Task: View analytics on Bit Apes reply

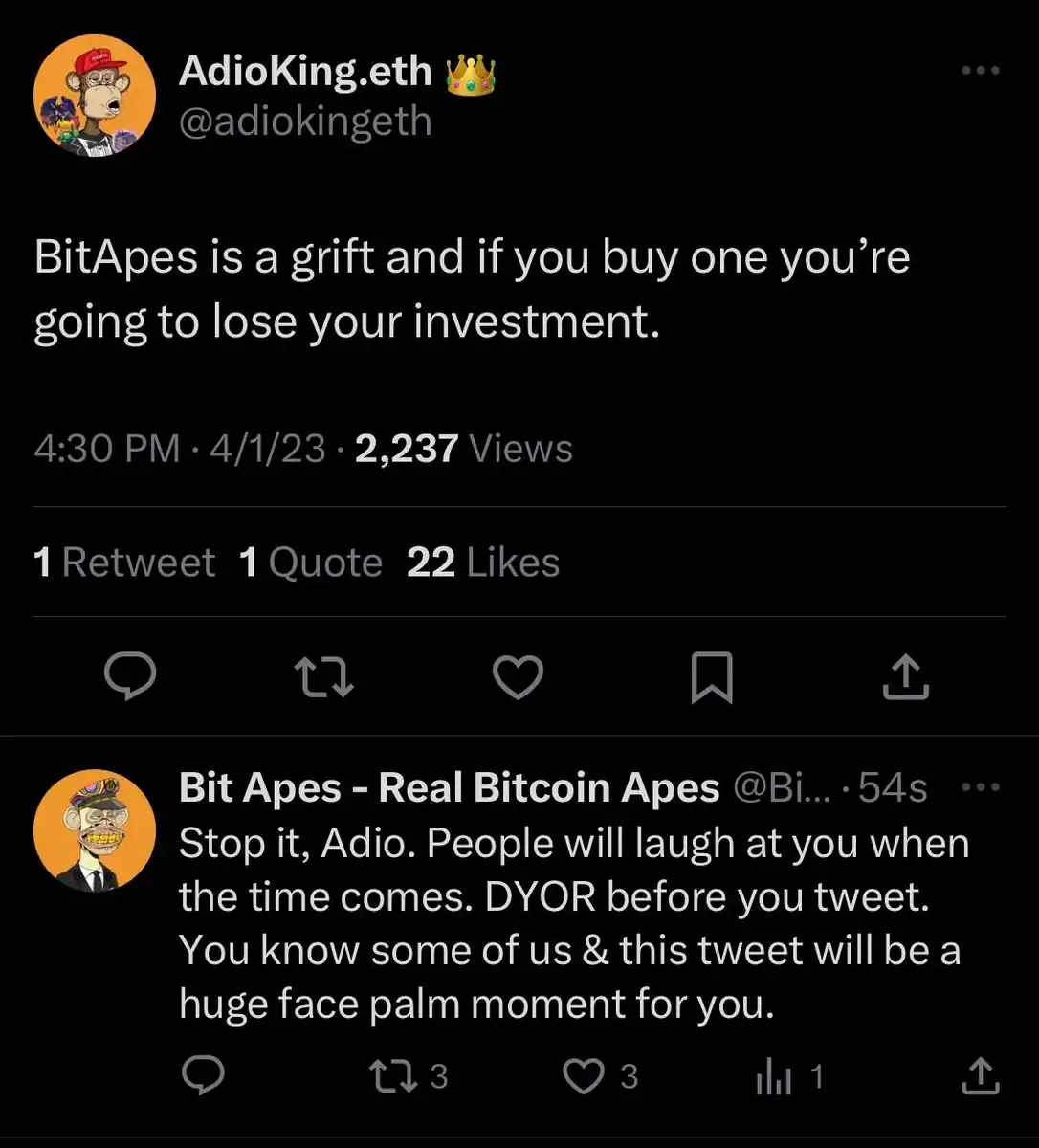Action: tap(774, 1078)
